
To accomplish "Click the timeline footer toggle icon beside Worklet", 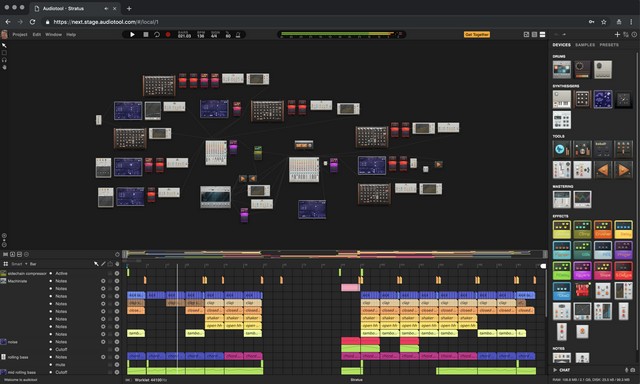I will coord(128,380).
